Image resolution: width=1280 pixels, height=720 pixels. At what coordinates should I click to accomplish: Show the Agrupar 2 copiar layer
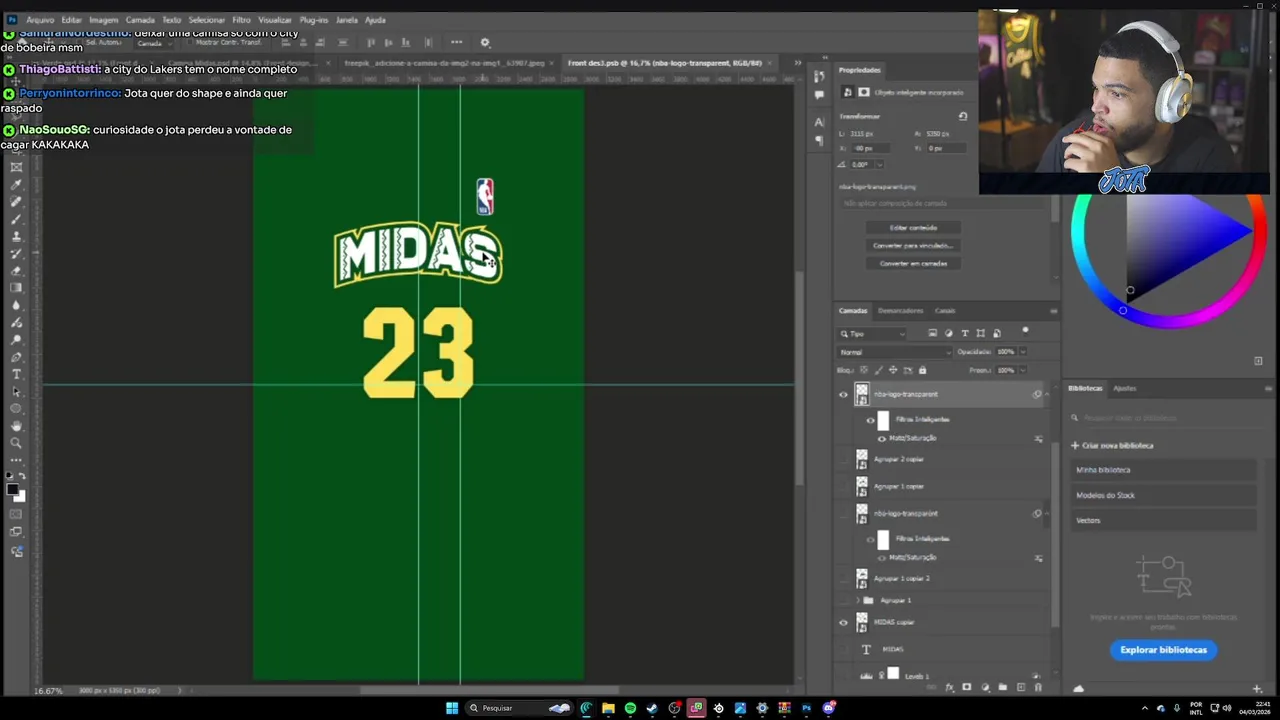pos(843,459)
